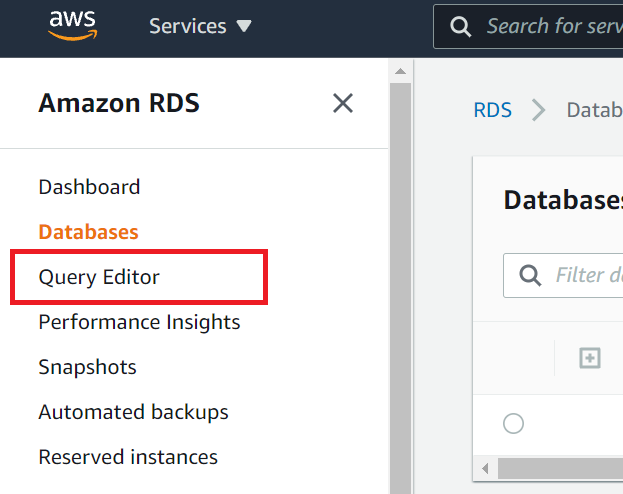The height and width of the screenshot is (494, 623).
Task: Click the horizontal scrollbar left arrow
Action: pos(486,468)
